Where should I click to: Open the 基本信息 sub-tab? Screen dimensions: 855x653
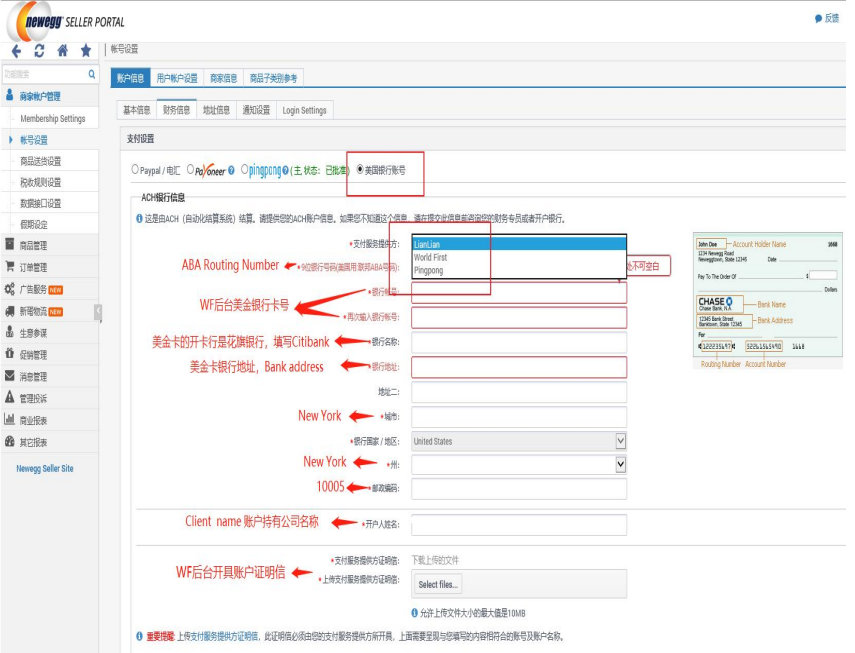[137, 110]
